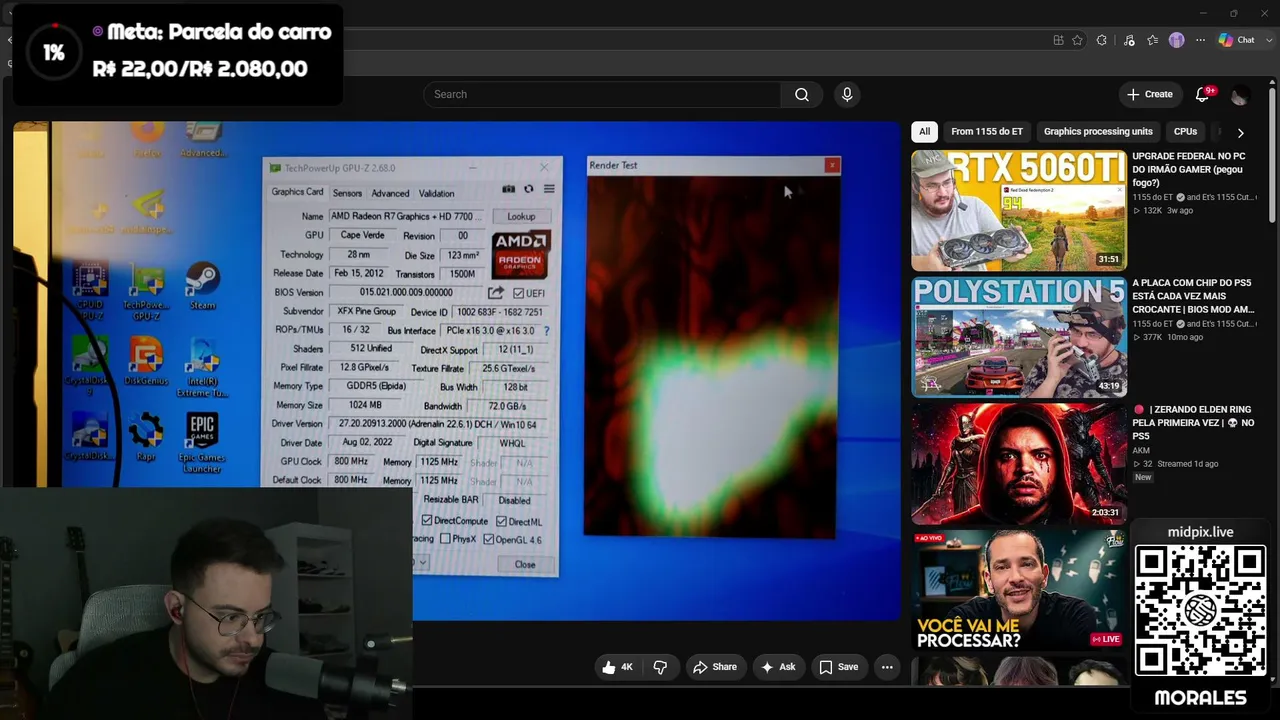Click the GPU-Z Close button
Image resolution: width=1280 pixels, height=720 pixels.
point(525,564)
